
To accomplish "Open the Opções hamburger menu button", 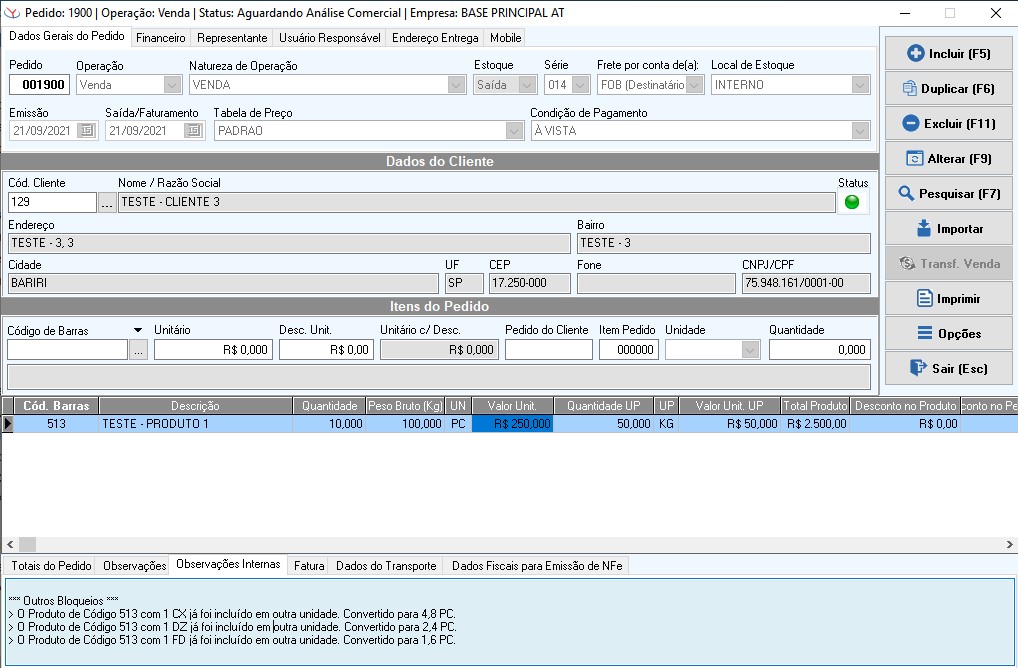I will tap(947, 334).
